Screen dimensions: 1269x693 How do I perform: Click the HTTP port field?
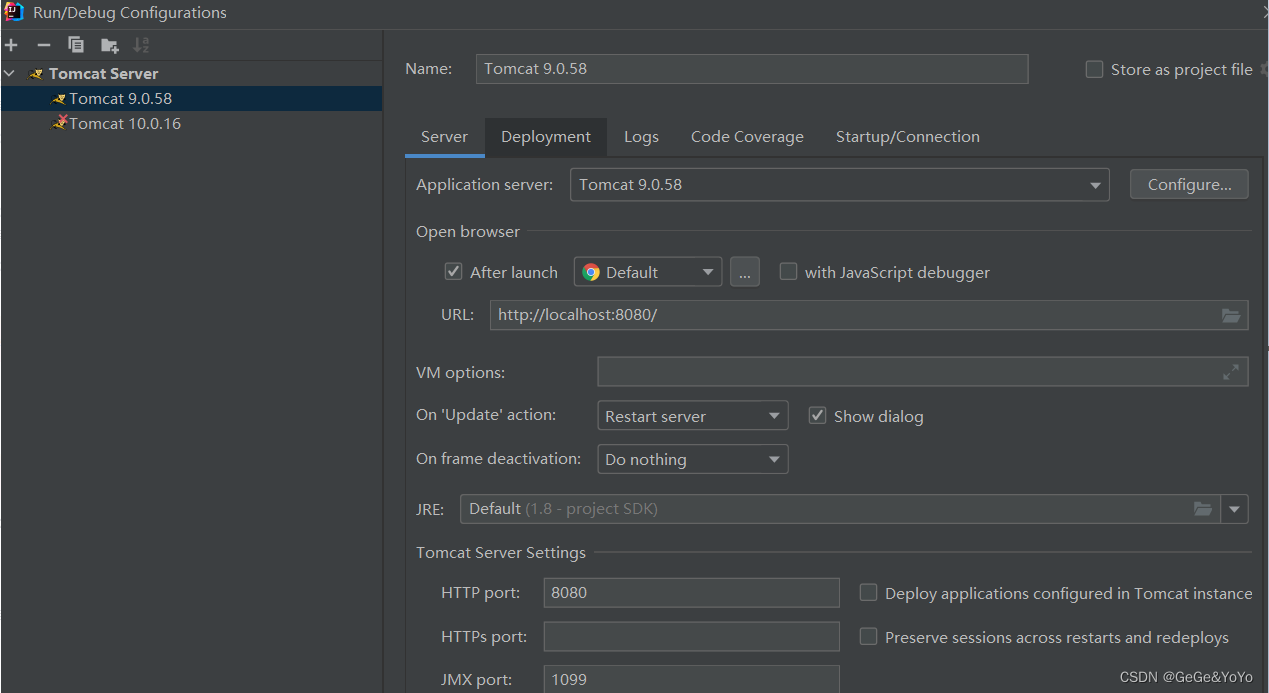pyautogui.click(x=692, y=593)
